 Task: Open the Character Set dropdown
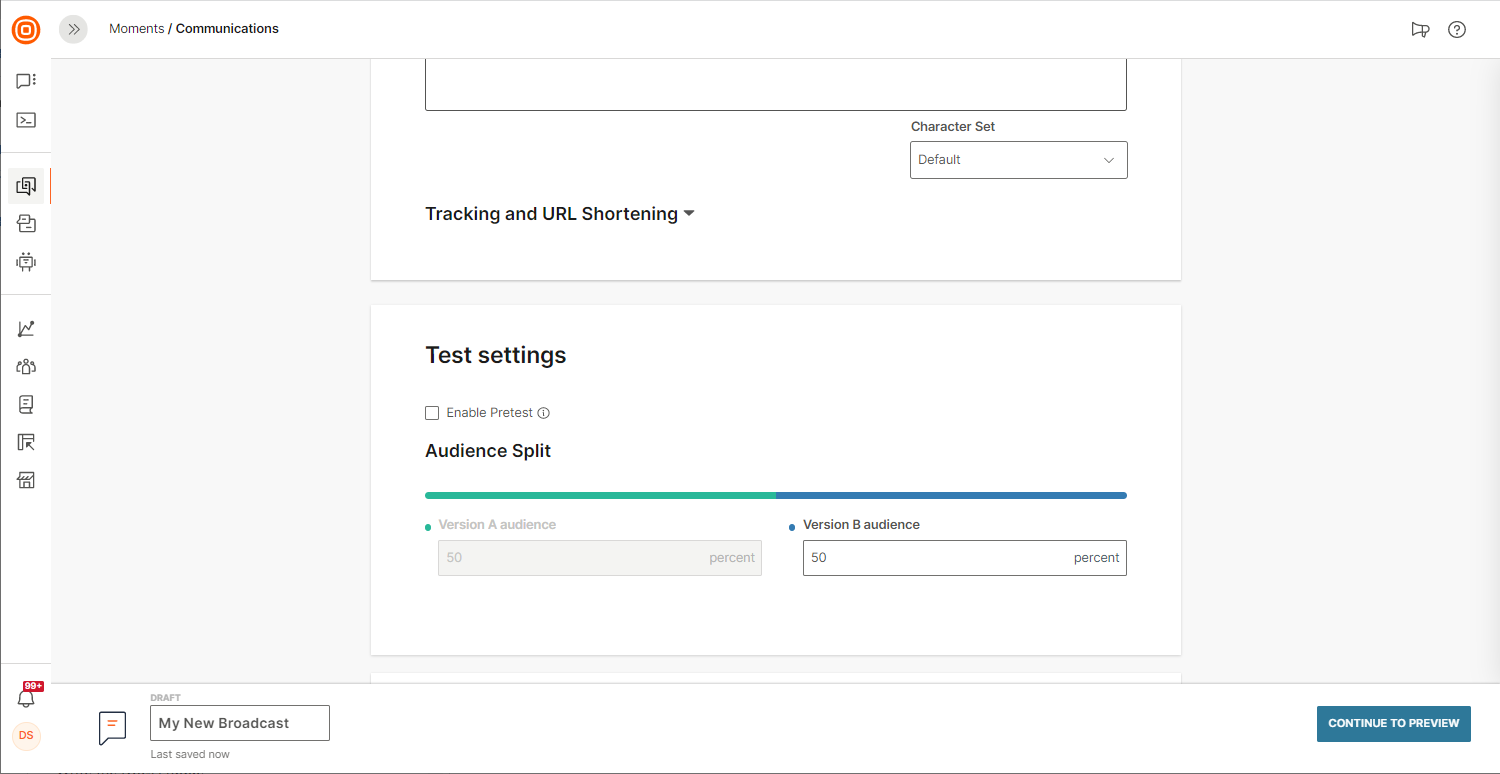(1018, 160)
